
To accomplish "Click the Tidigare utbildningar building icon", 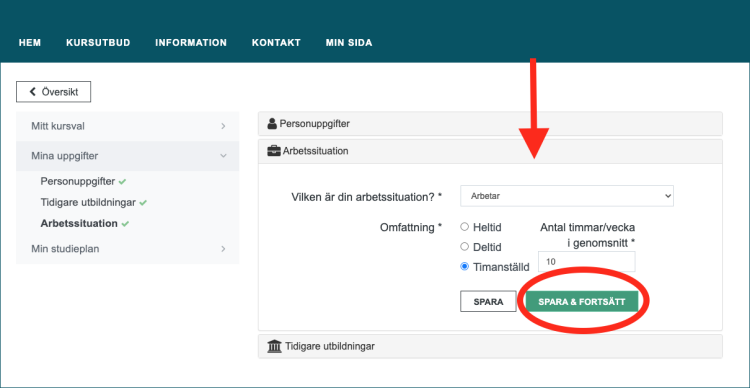I will (x=275, y=346).
